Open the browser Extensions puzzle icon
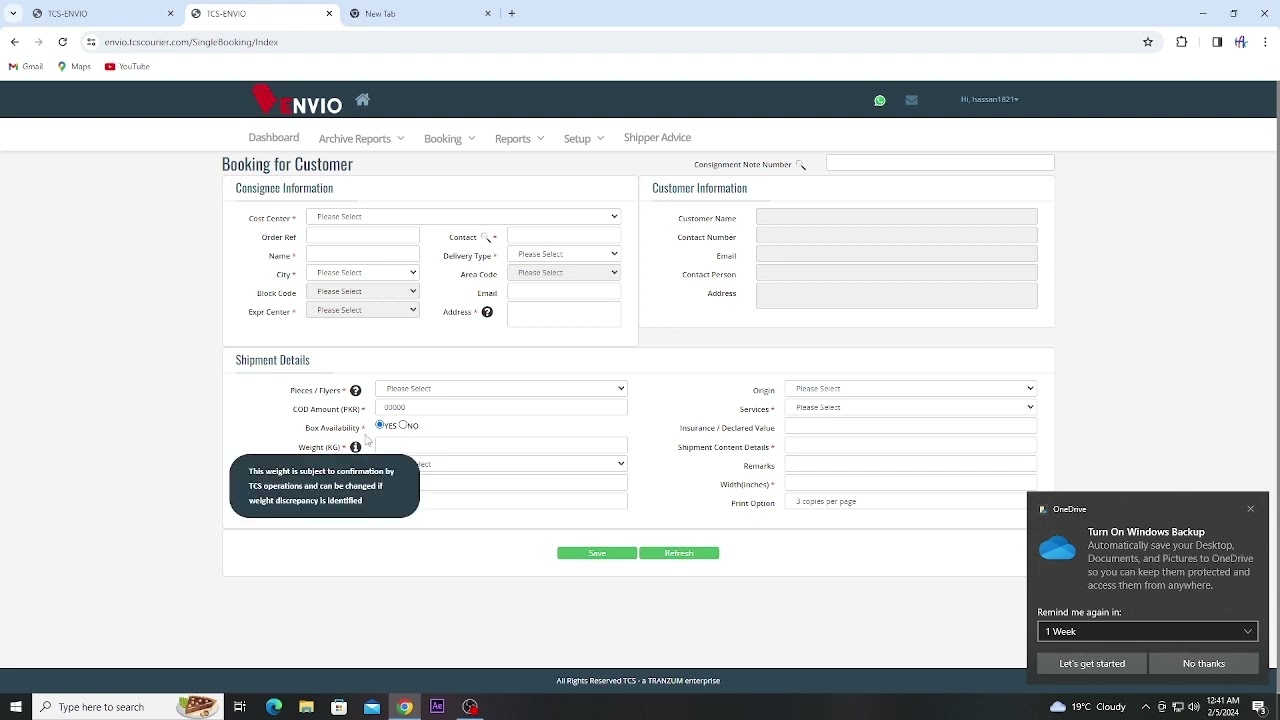 [x=1182, y=42]
